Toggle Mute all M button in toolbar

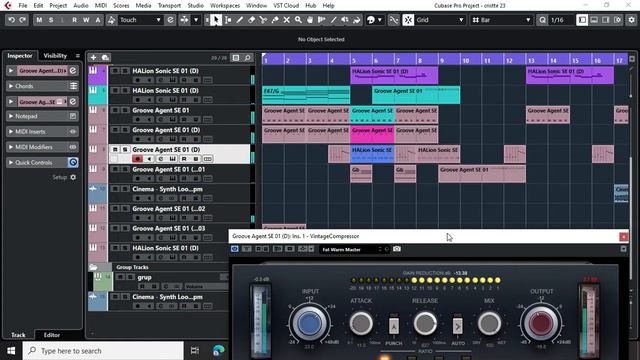(x=39, y=20)
